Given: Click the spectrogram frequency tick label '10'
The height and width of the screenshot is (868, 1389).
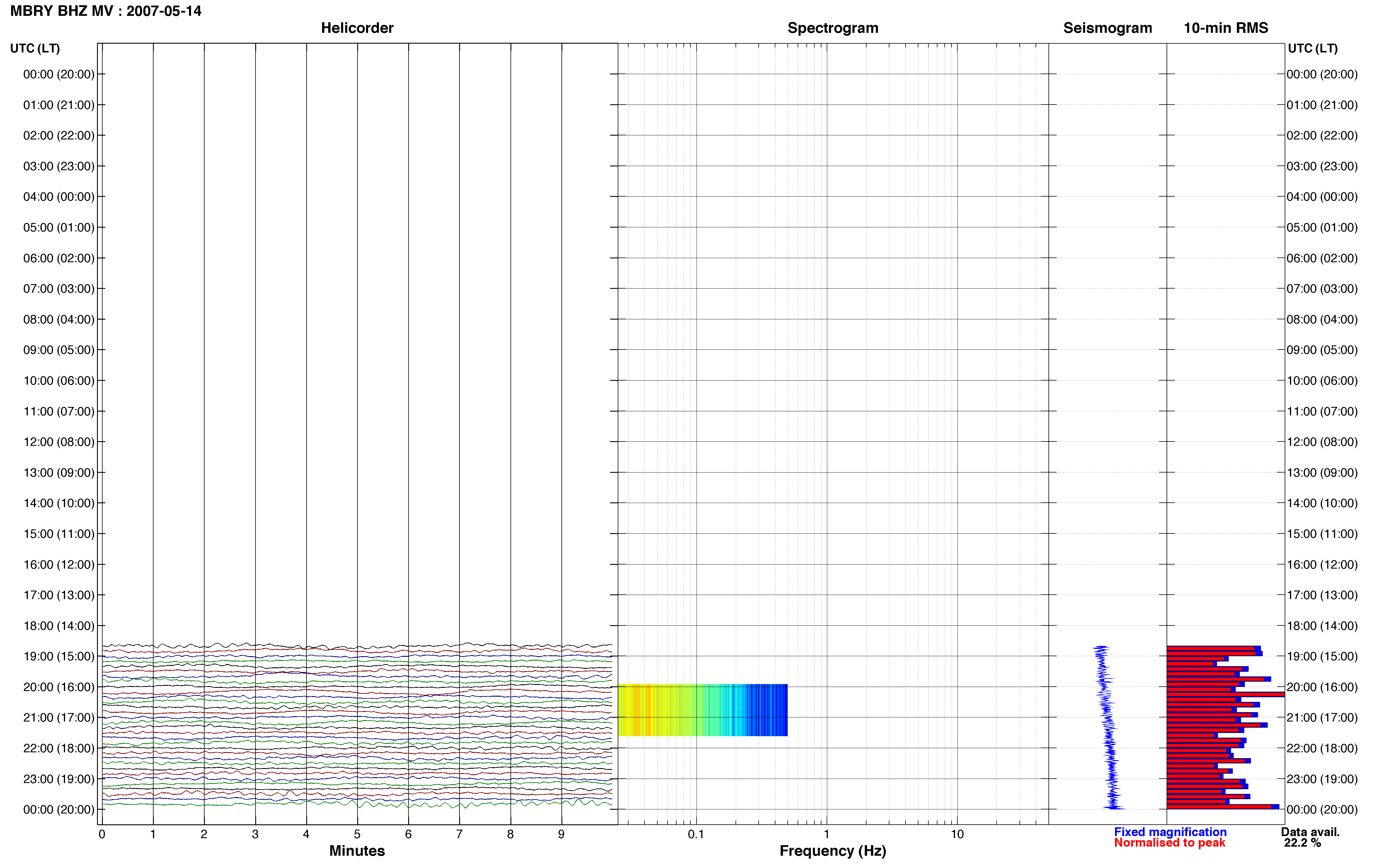Looking at the screenshot, I should pos(957,834).
